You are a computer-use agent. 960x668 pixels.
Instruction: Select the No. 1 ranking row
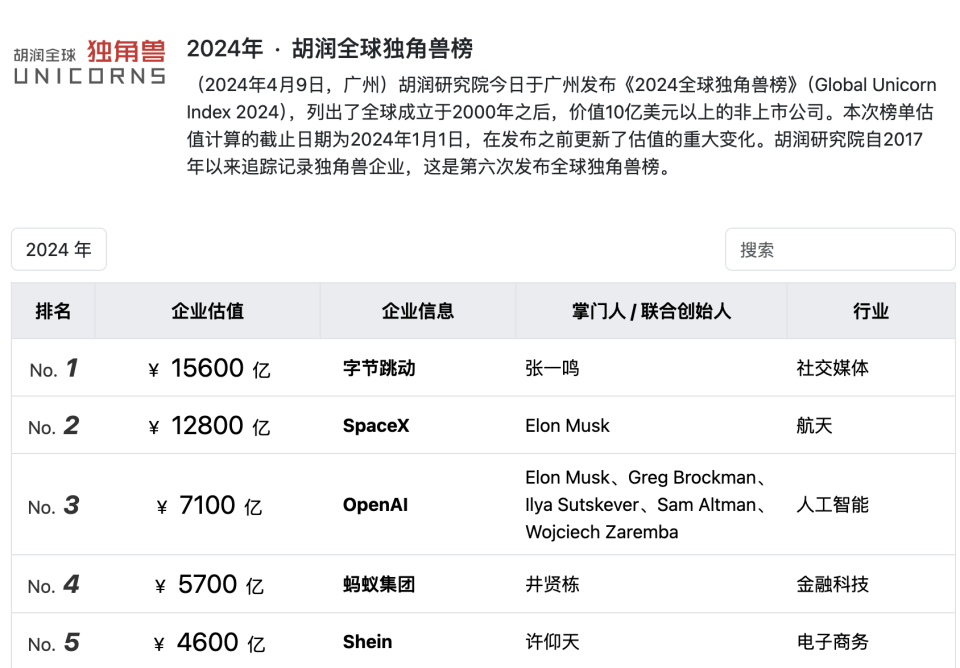pos(53,369)
